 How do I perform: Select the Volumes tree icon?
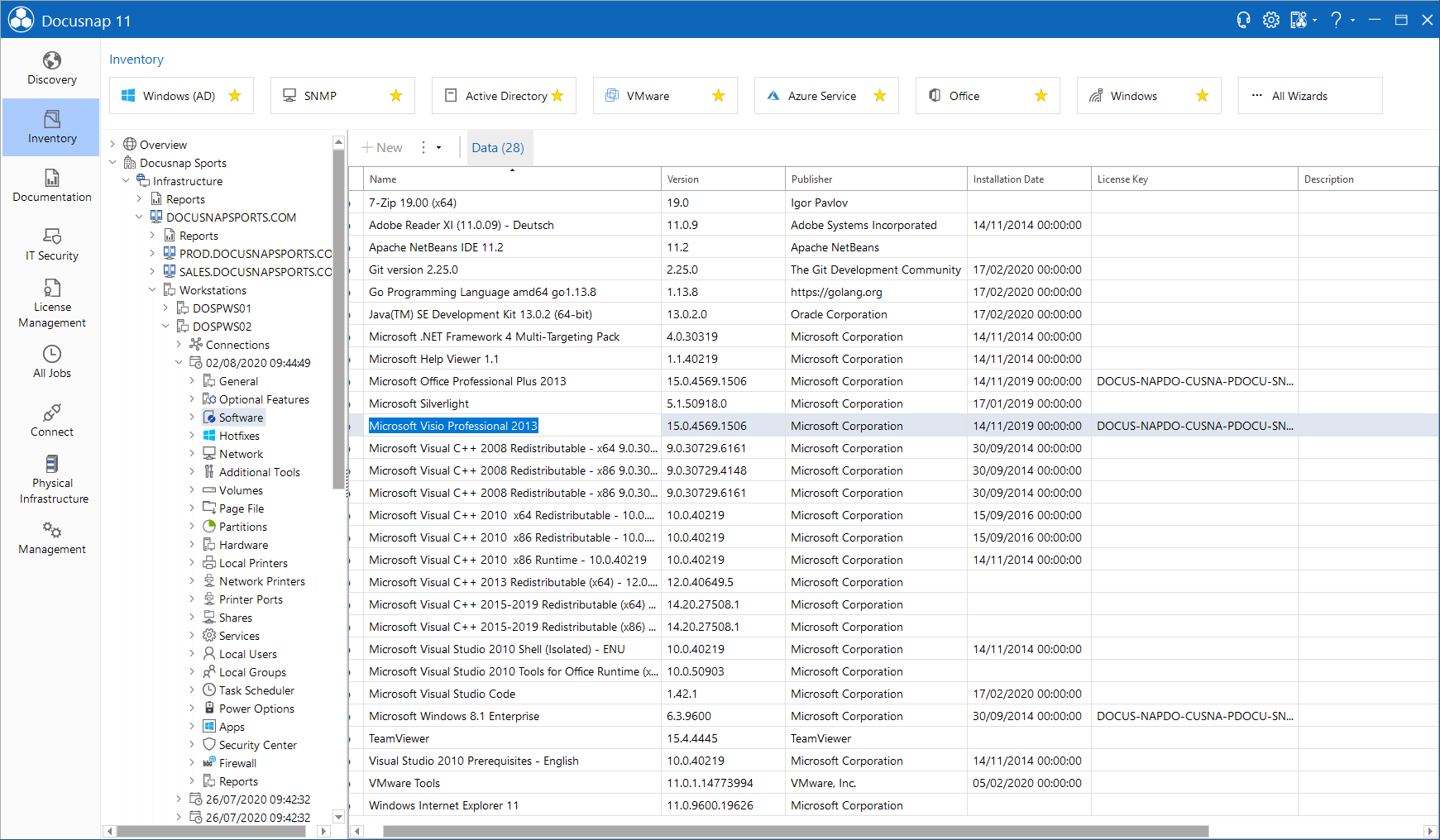[x=209, y=490]
